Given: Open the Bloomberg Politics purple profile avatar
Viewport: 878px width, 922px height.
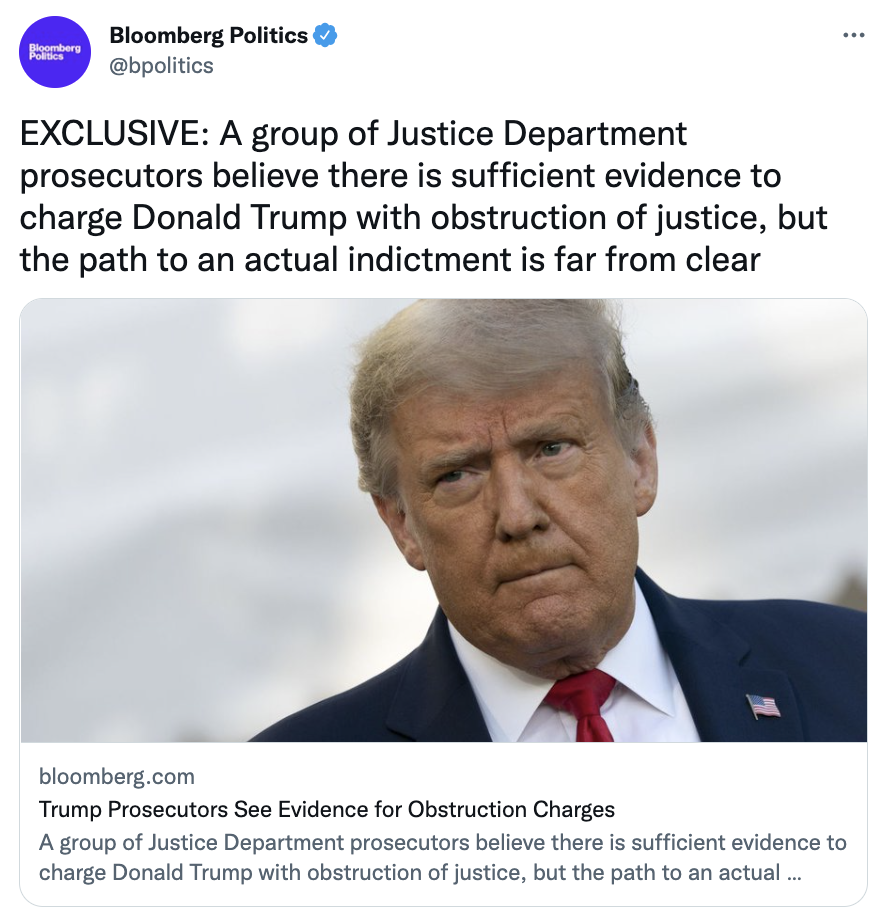Looking at the screenshot, I should (x=55, y=52).
